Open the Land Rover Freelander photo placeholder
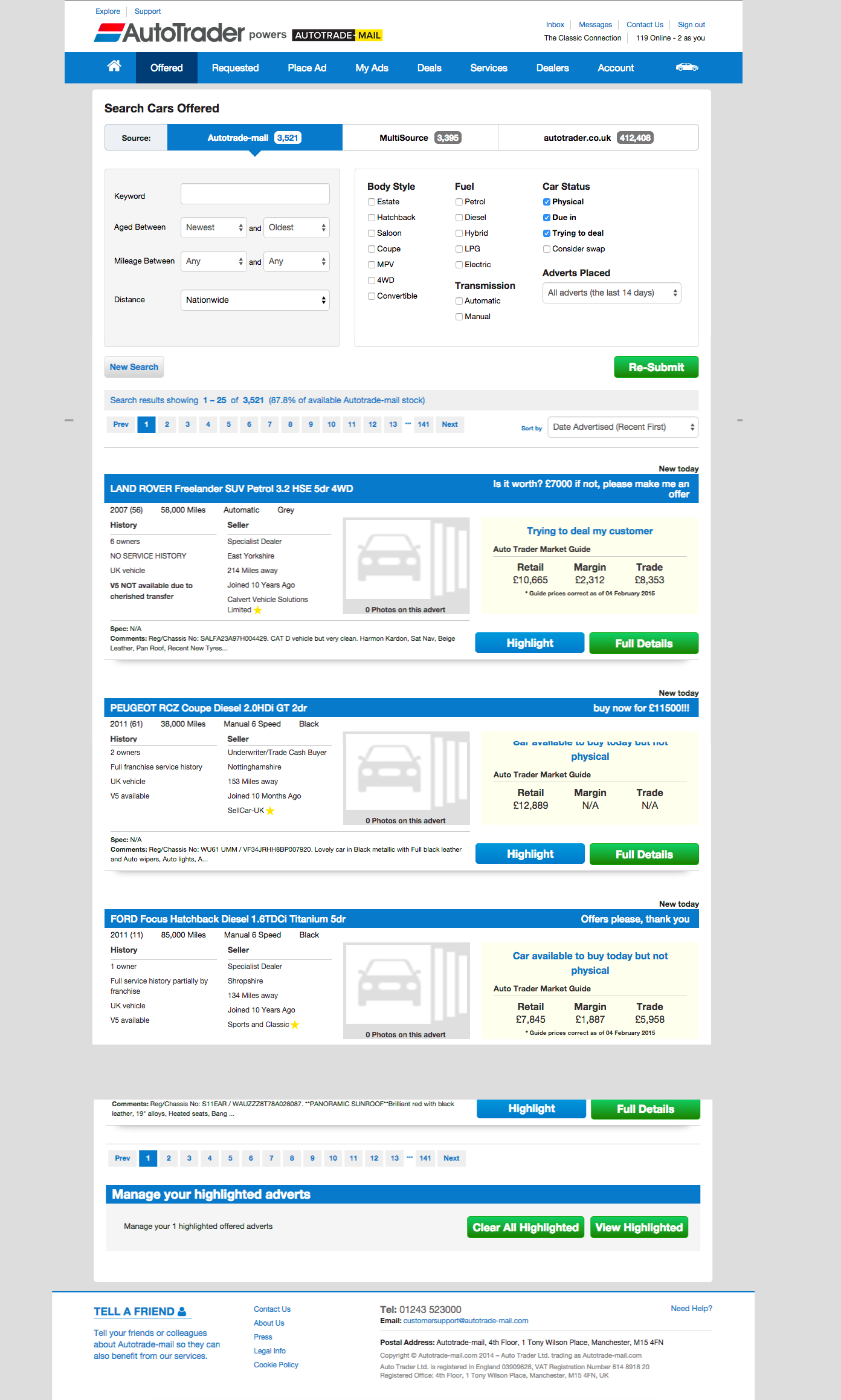841x1400 pixels. tap(406, 566)
